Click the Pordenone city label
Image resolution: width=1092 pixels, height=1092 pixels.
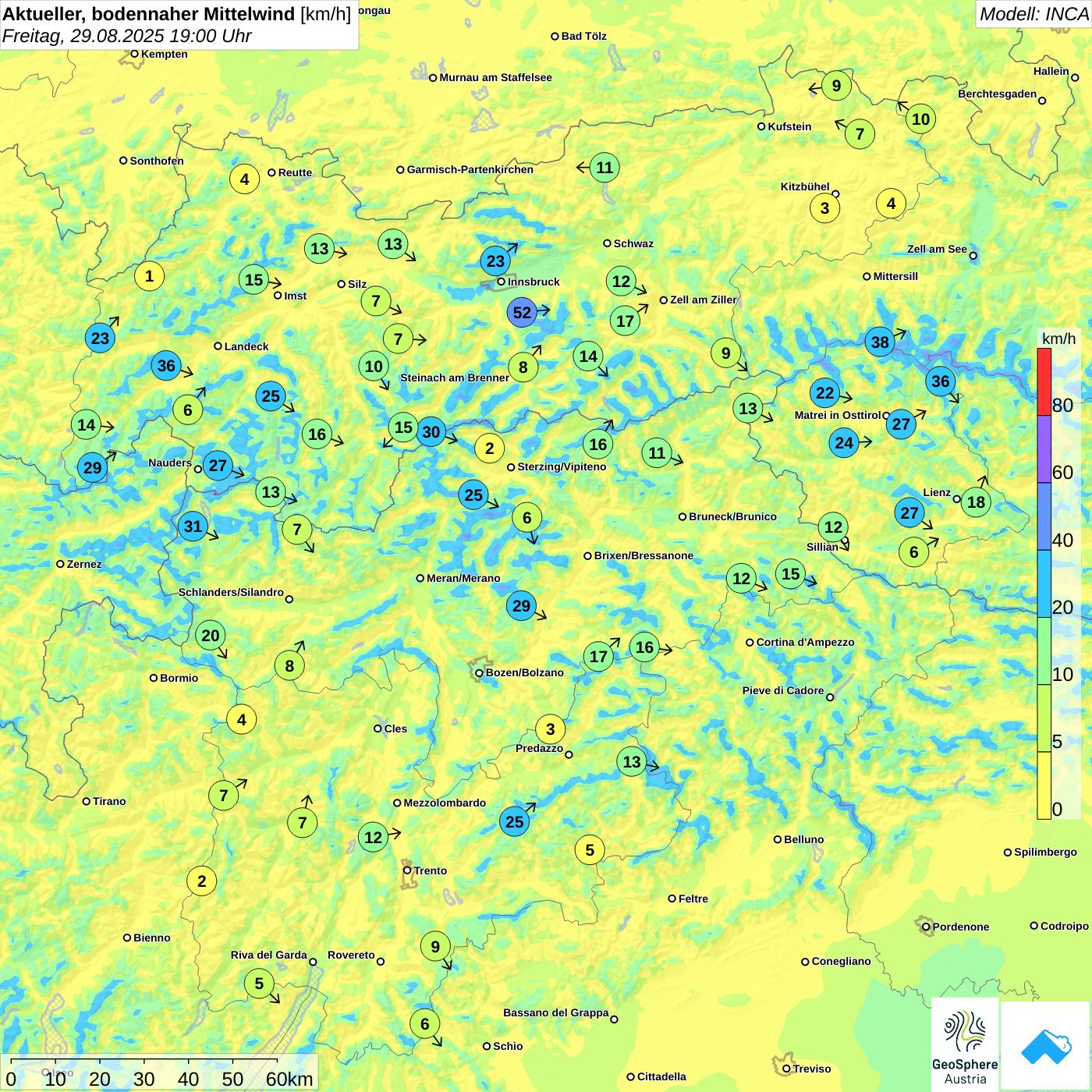960,927
